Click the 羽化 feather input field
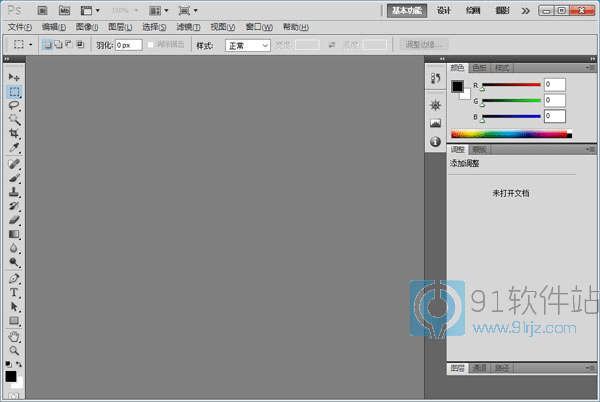This screenshot has height=402, width=600. [x=128, y=45]
